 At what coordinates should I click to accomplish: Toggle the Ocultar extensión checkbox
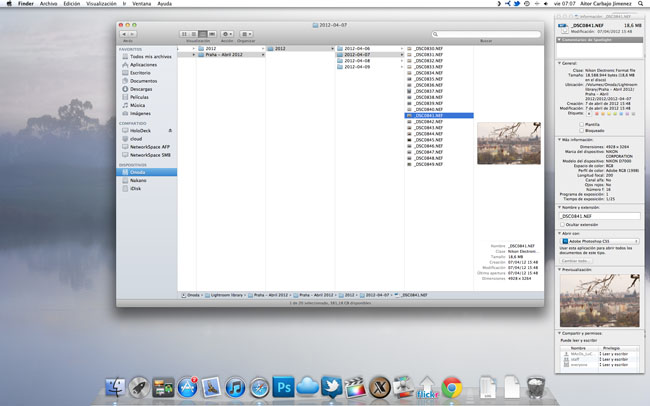[562, 226]
